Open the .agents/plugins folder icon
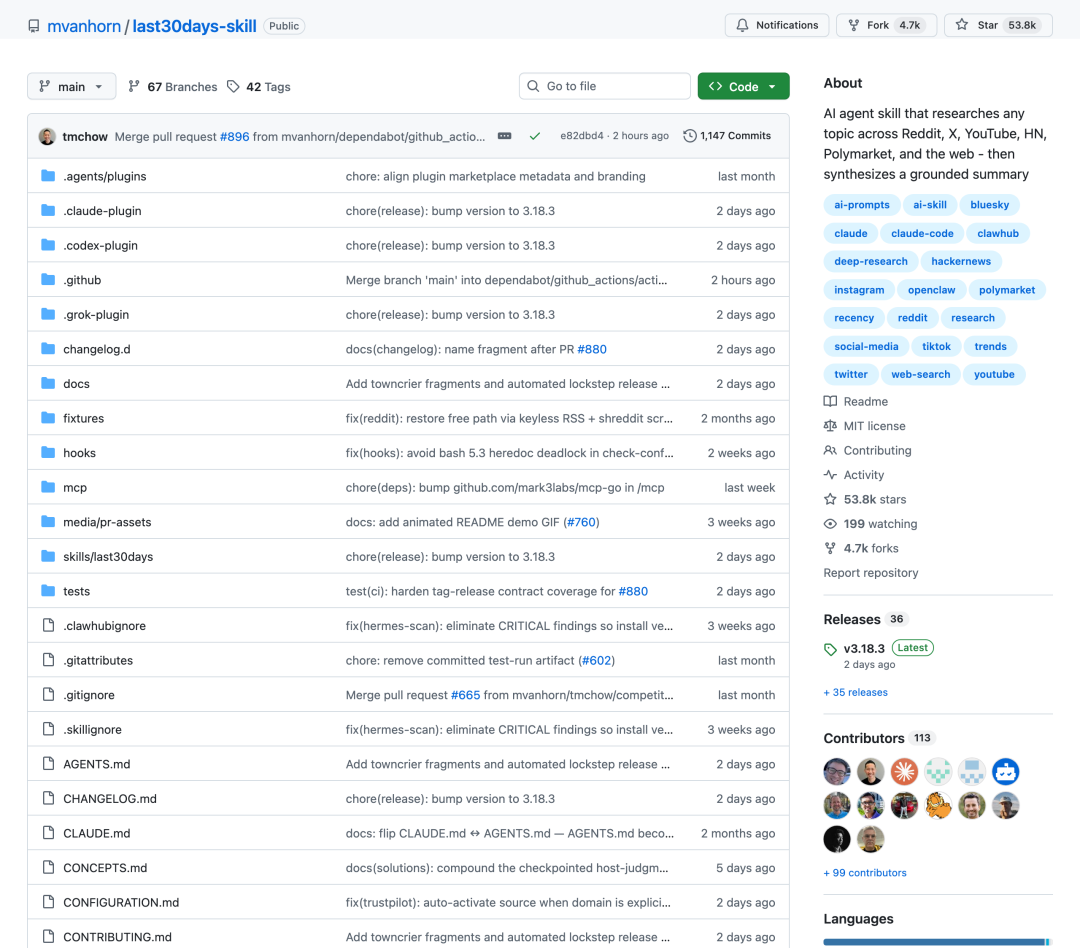The width and height of the screenshot is (1080, 948). point(48,176)
